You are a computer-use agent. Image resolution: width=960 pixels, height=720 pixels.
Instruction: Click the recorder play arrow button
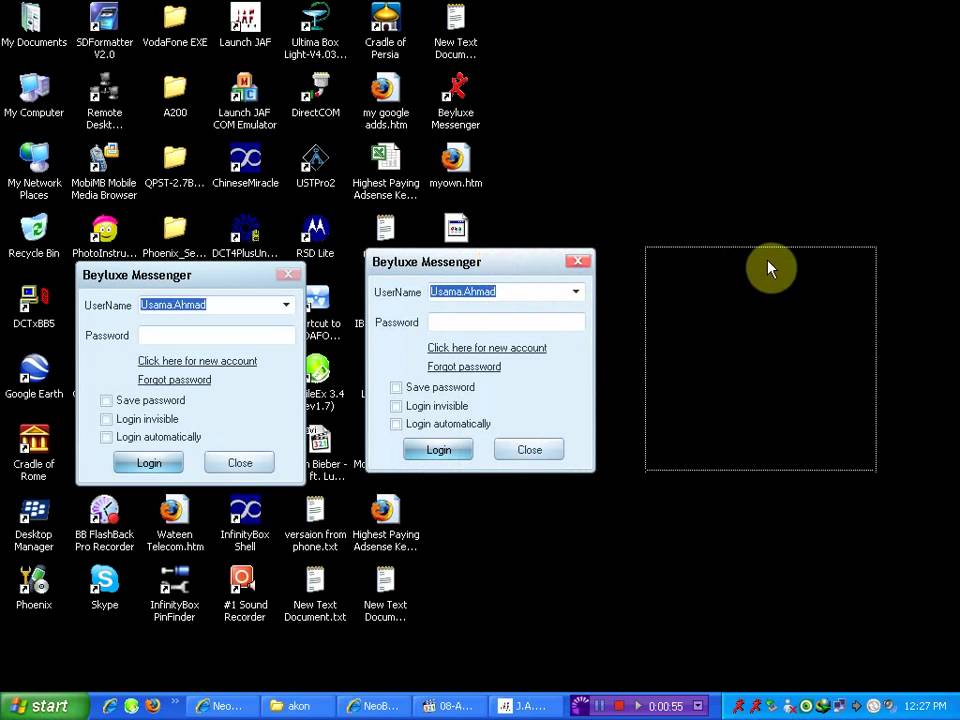pyautogui.click(x=638, y=706)
